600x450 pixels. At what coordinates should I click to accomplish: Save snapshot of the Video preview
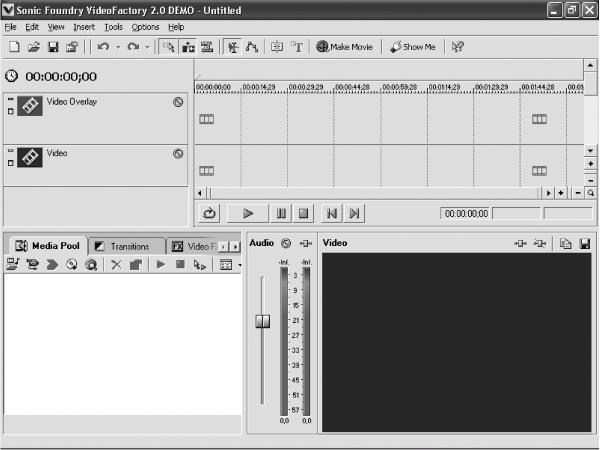point(585,243)
